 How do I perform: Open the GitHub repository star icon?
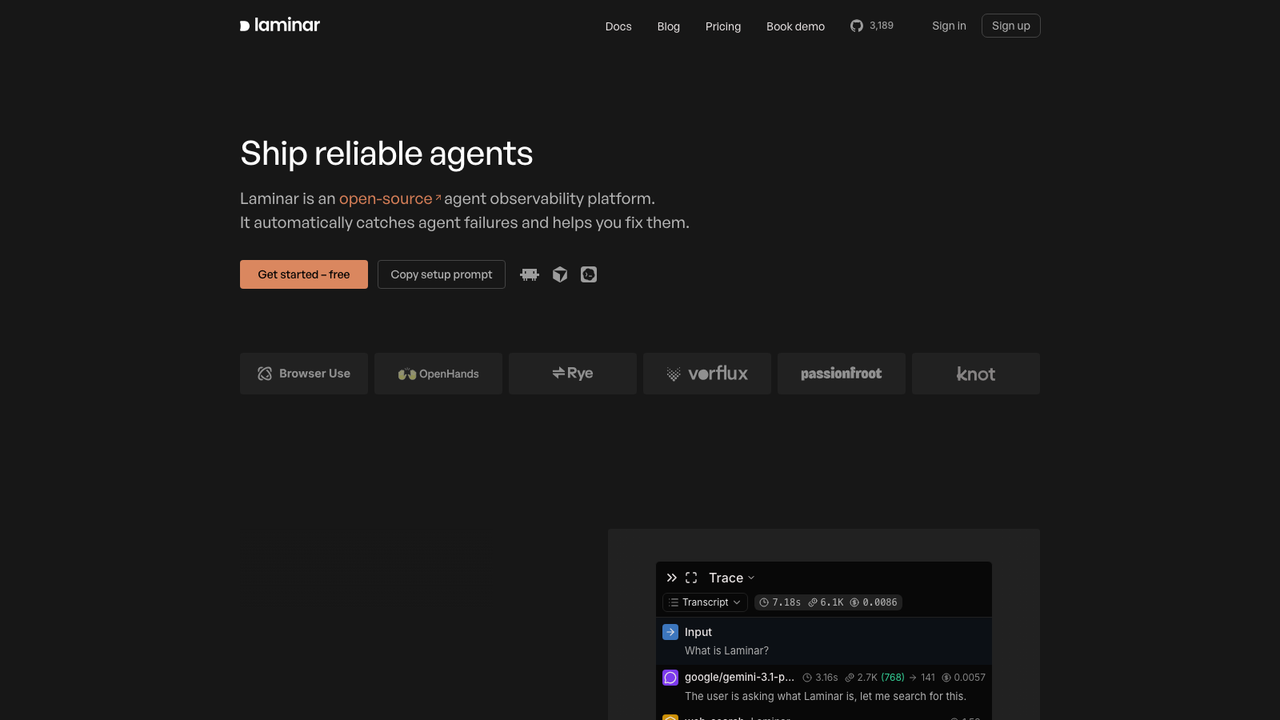tap(856, 26)
